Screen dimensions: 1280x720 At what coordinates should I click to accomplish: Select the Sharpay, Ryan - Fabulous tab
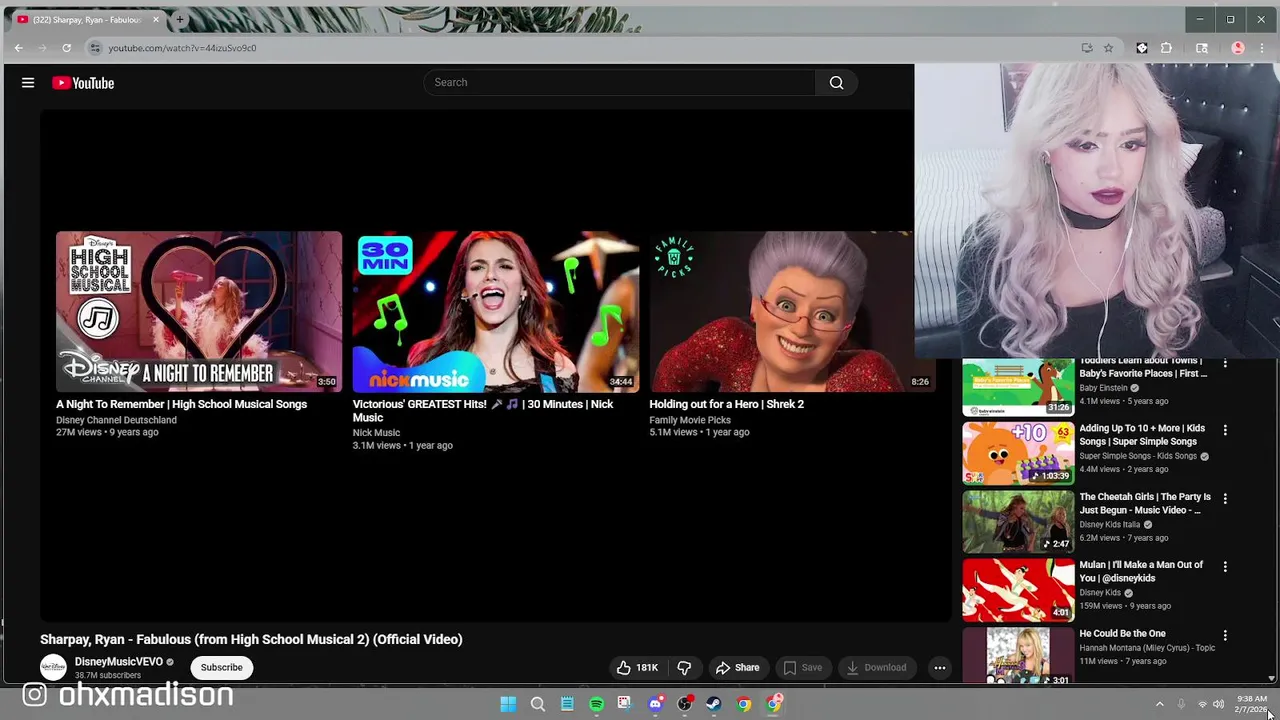click(x=87, y=19)
